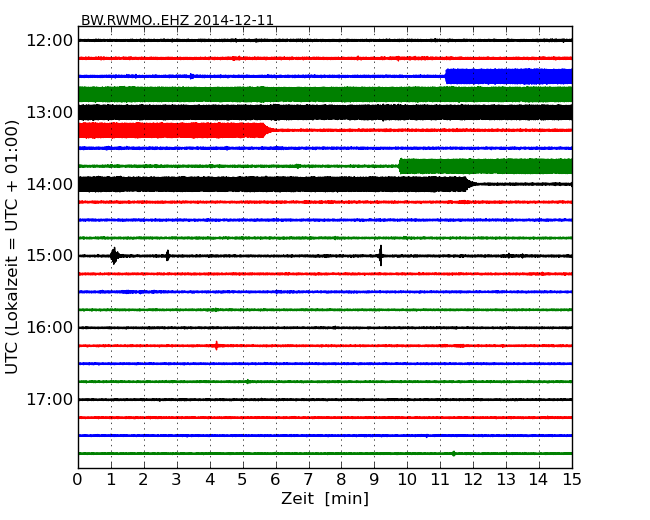Click the small spike near minute 2.7 on 15:00 trace

167,256
